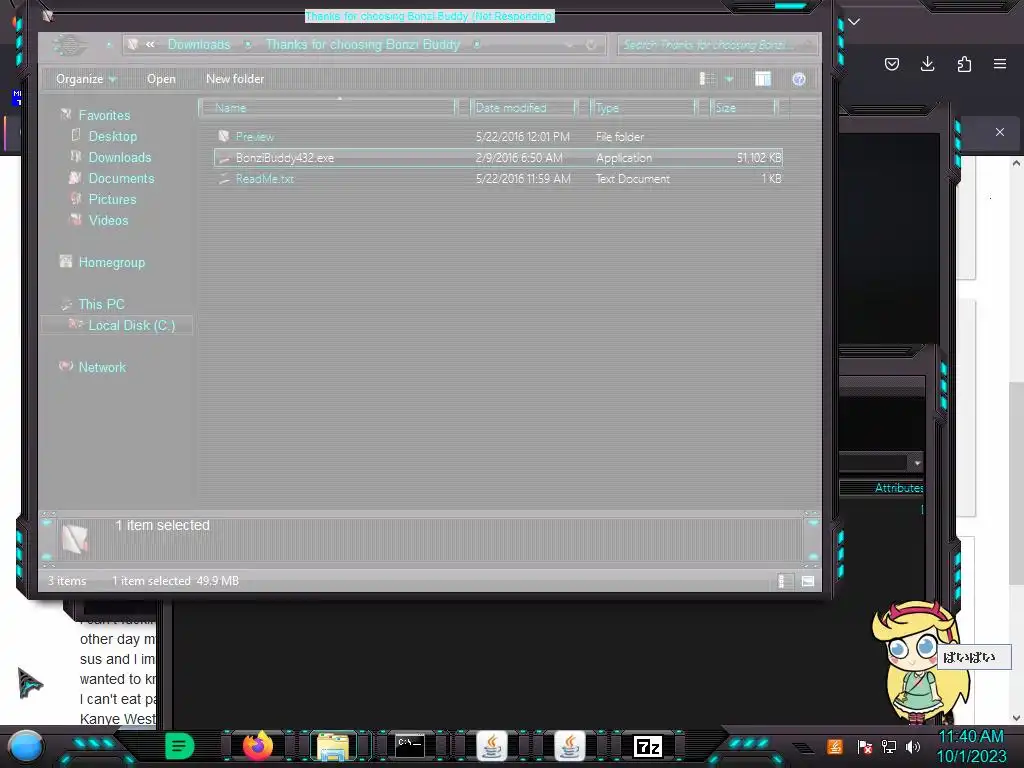The image size is (1024, 768).
Task: Select the BonziBuddy432.exe file
Action: [x=498, y=157]
